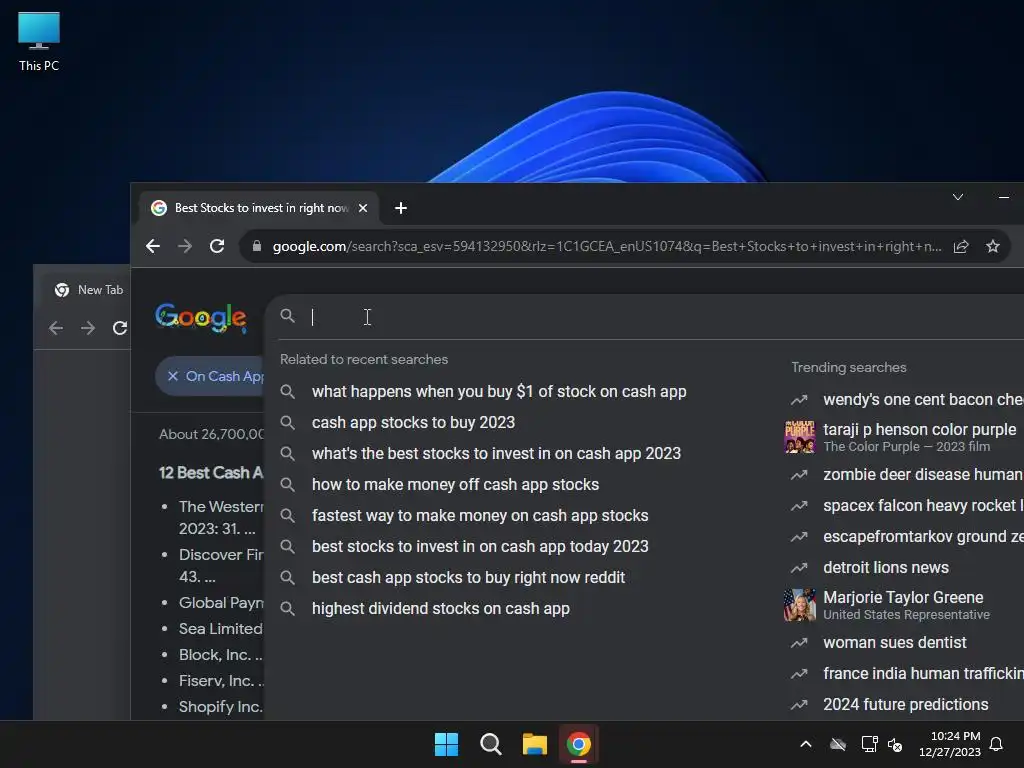Click magnifier icon in search box
The width and height of the screenshot is (1024, 768).
click(x=287, y=316)
